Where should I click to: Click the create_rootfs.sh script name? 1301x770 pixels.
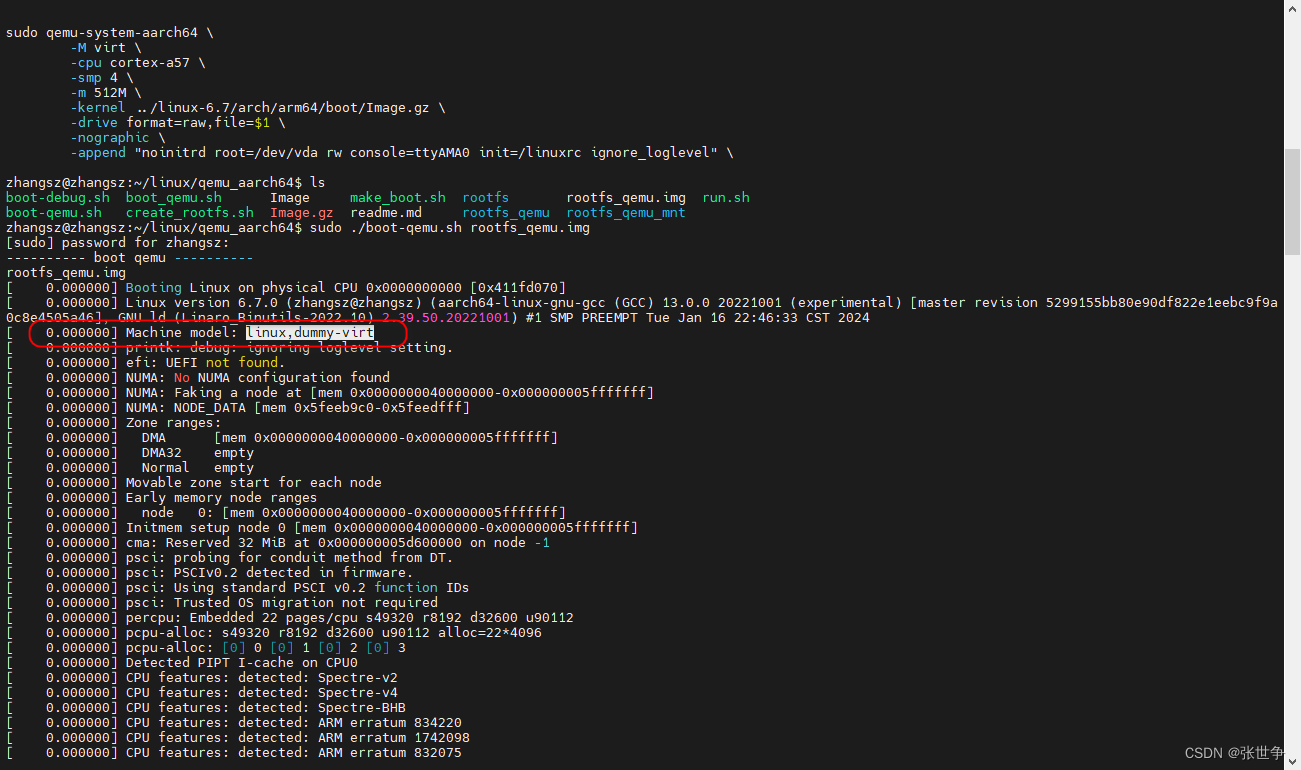[x=189, y=212]
